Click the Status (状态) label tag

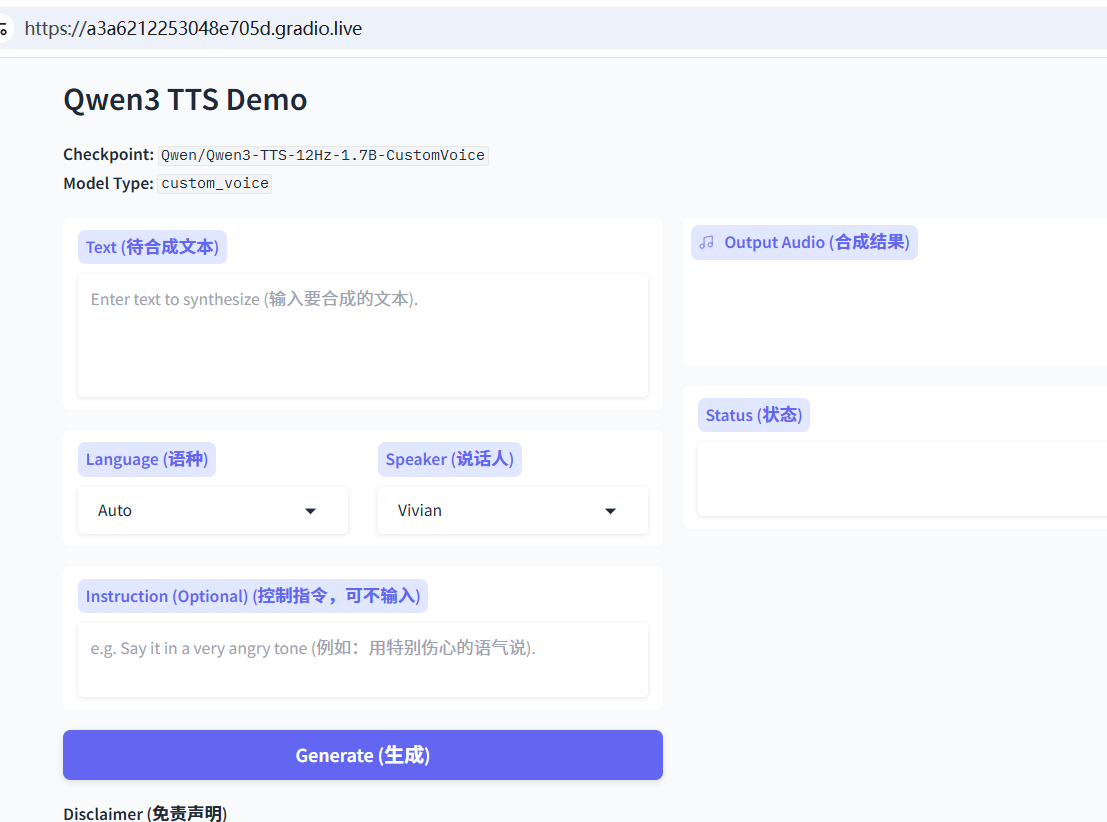click(x=753, y=415)
